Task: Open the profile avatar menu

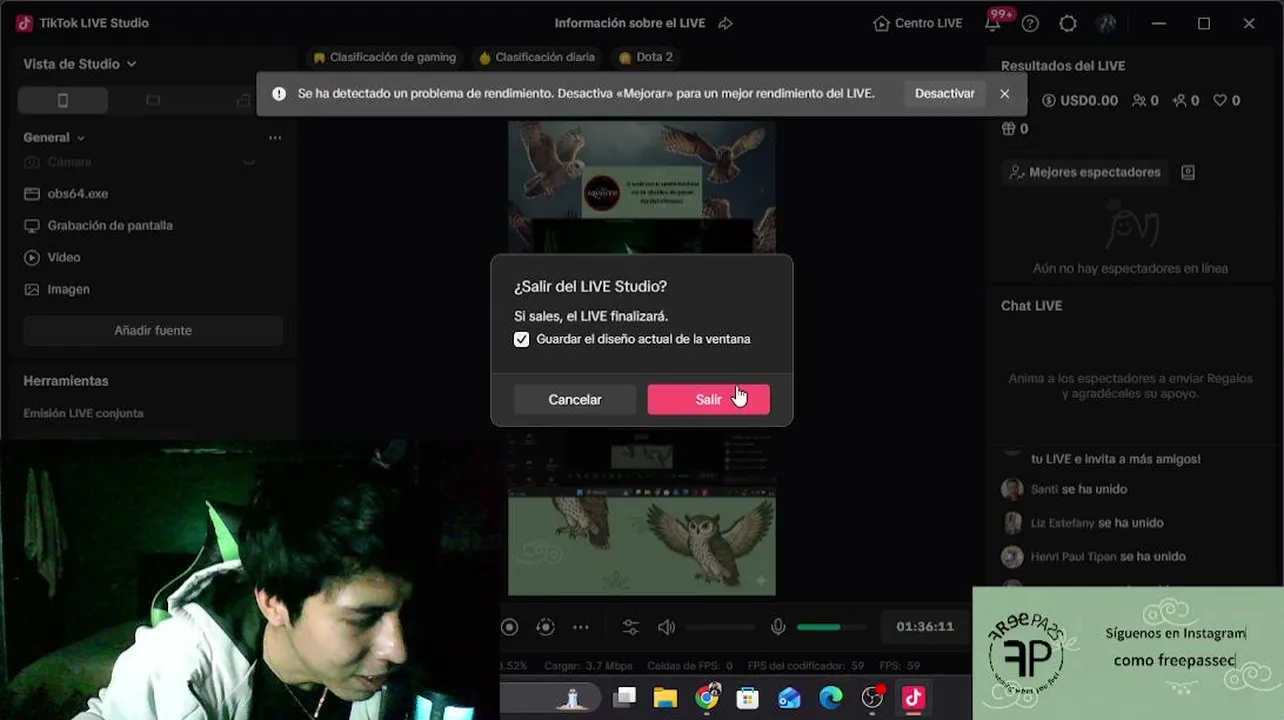Action: click(1105, 23)
